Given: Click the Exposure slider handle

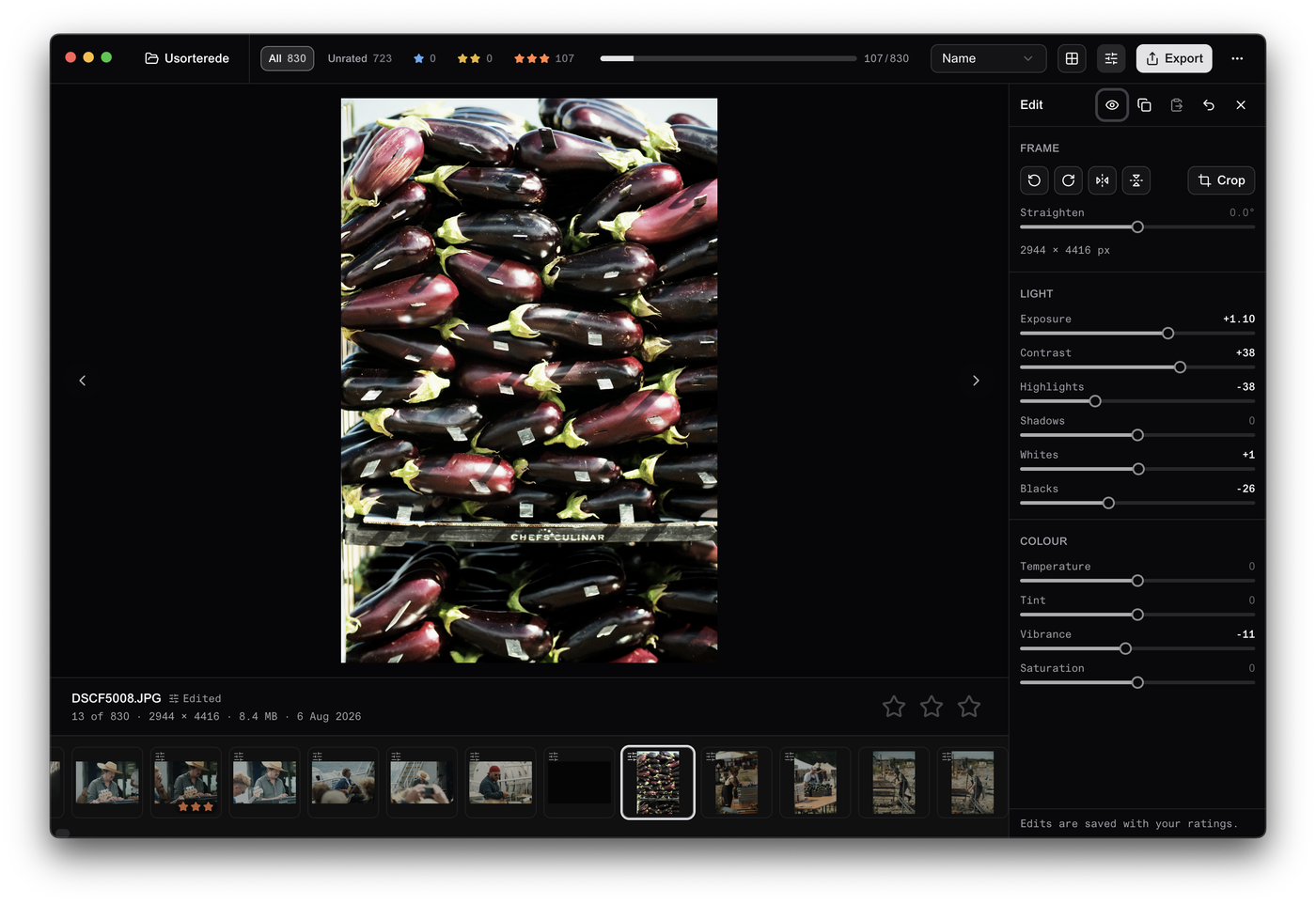Looking at the screenshot, I should click(1167, 334).
